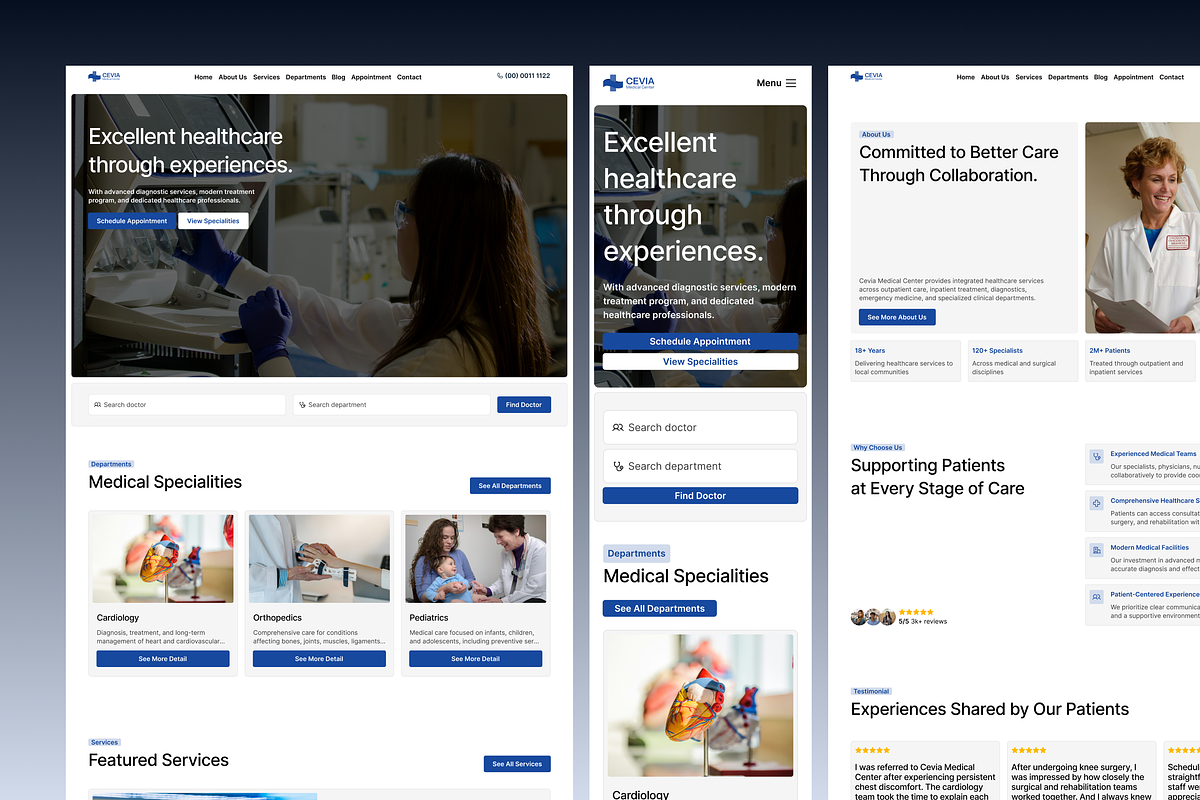Open Contact in the left desktop page navigation
The width and height of the screenshot is (1200, 800).
409,77
